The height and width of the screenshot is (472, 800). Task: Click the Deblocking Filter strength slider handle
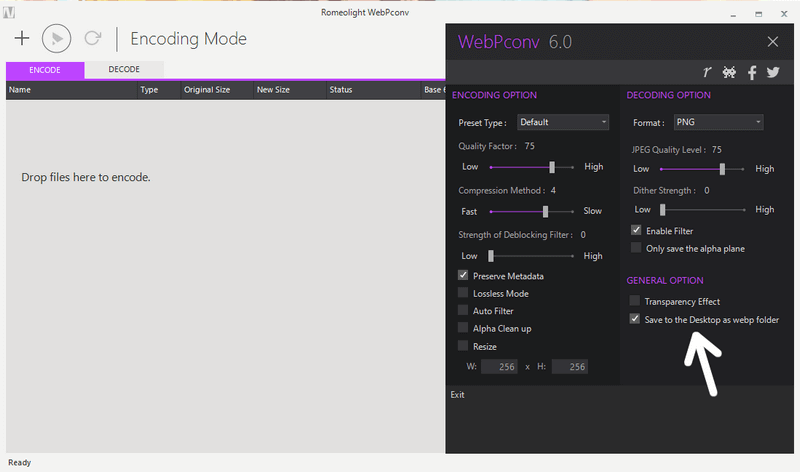click(491, 256)
